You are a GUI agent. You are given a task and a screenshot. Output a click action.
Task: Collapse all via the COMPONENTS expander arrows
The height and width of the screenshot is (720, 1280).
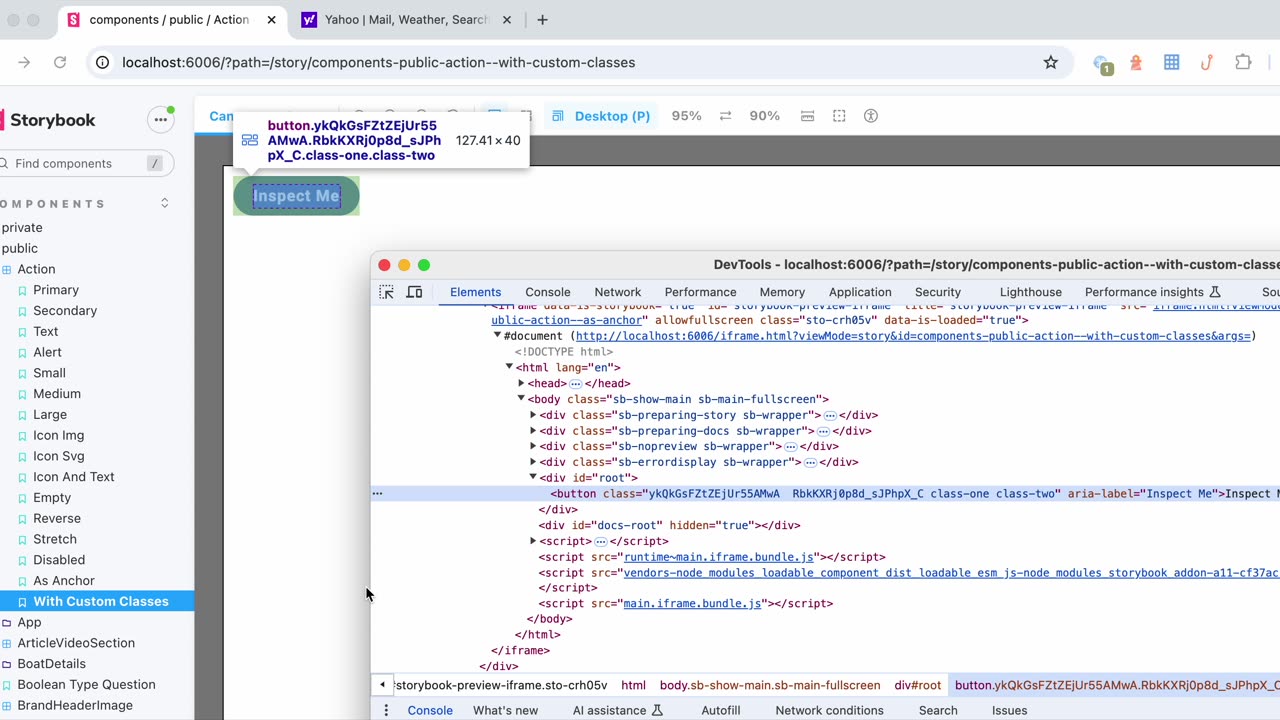click(x=165, y=203)
